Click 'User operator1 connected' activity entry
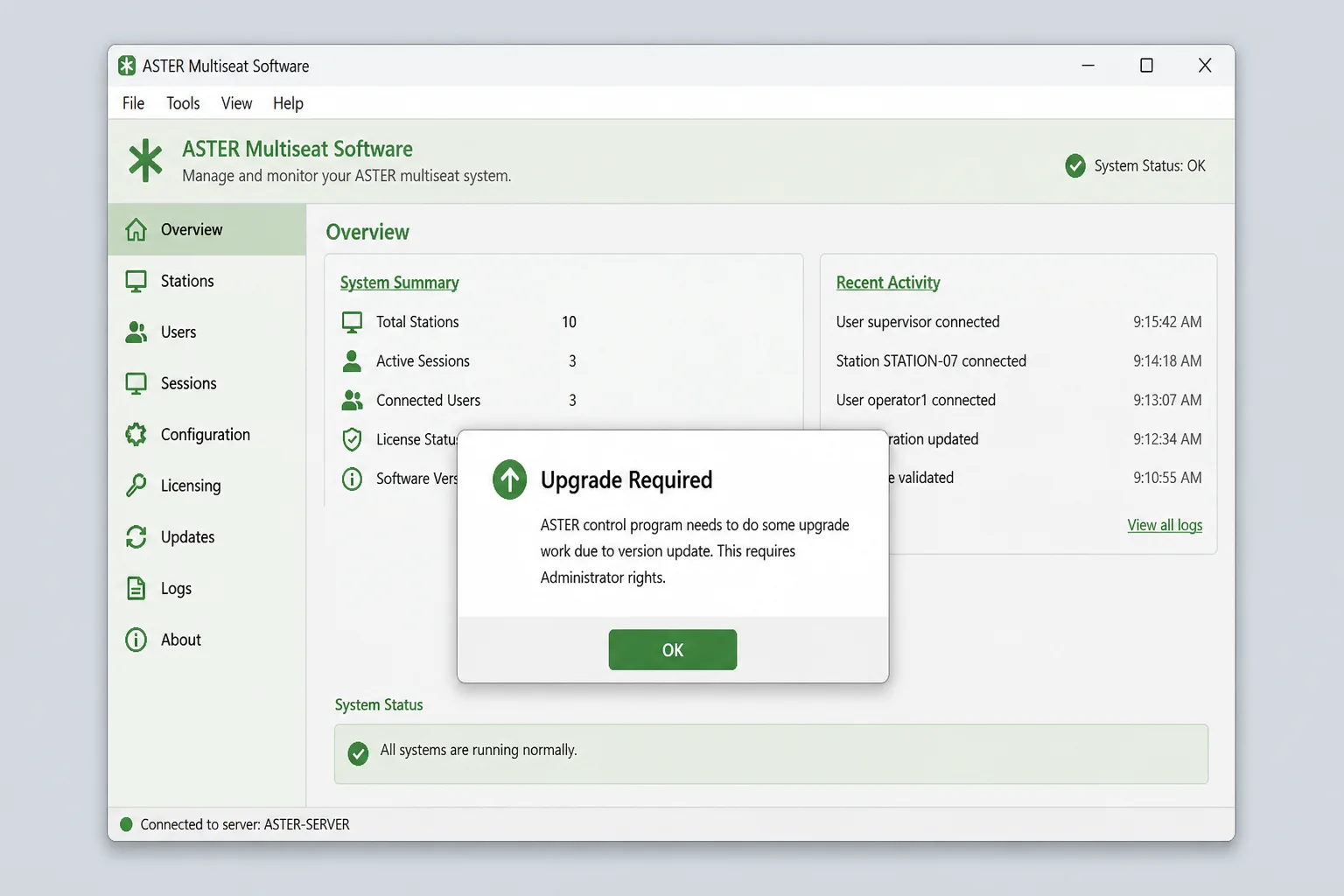1344x896 pixels. pos(915,400)
